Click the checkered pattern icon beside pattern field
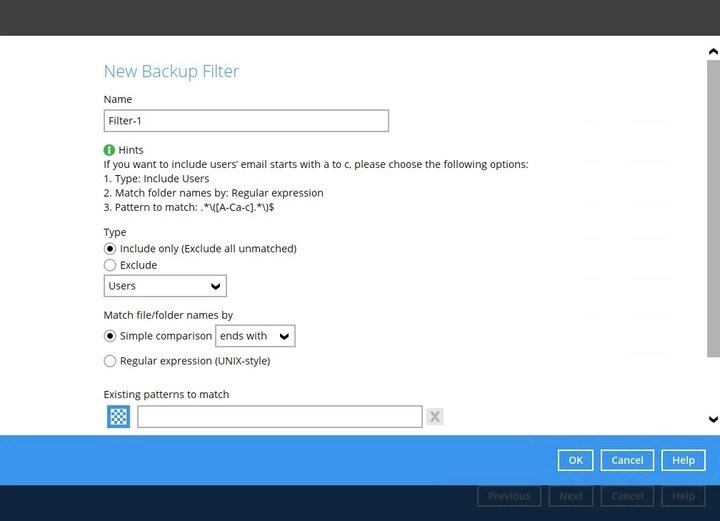 pos(119,417)
